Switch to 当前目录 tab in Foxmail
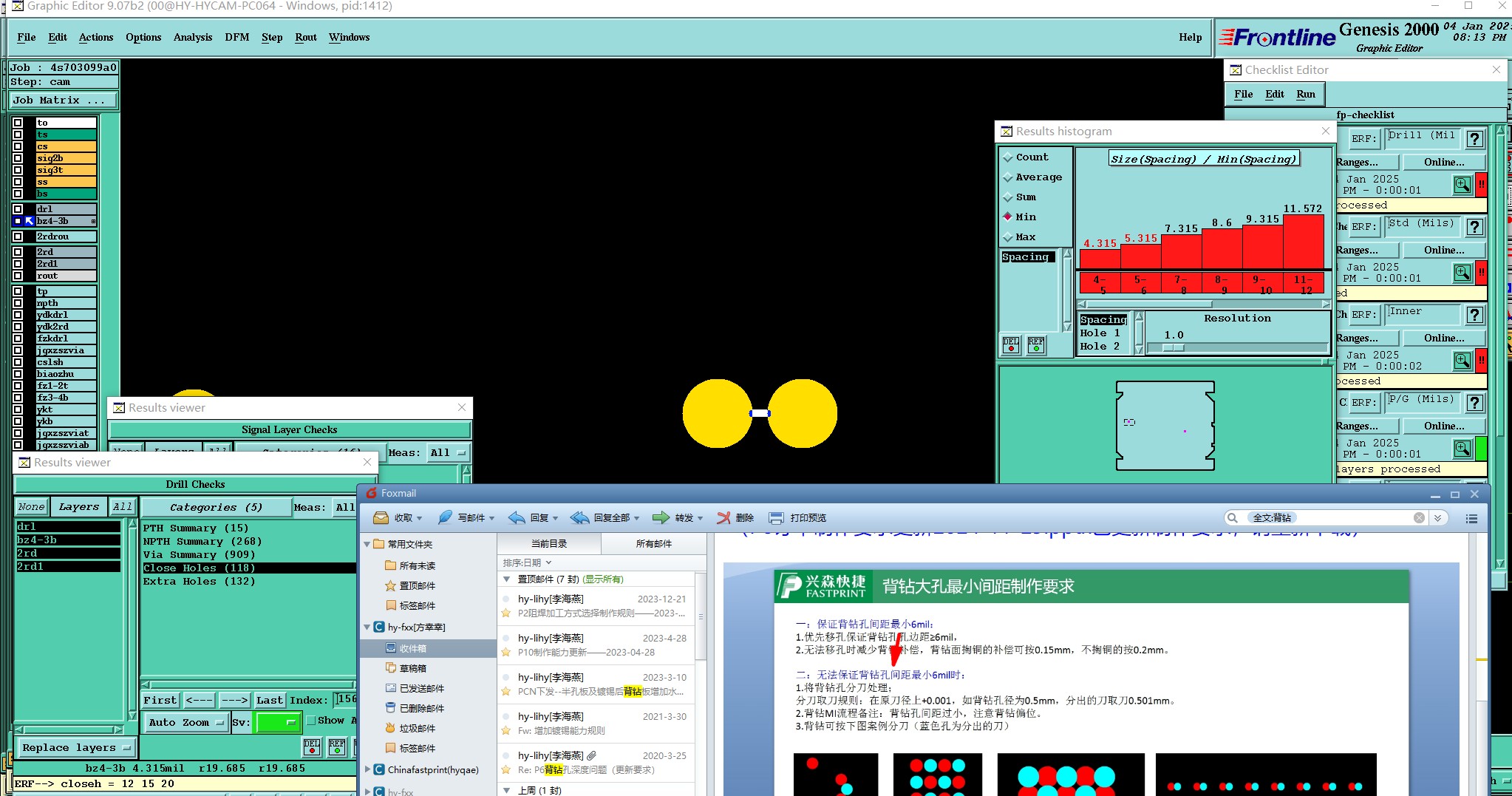The height and width of the screenshot is (796, 1512). tap(549, 544)
